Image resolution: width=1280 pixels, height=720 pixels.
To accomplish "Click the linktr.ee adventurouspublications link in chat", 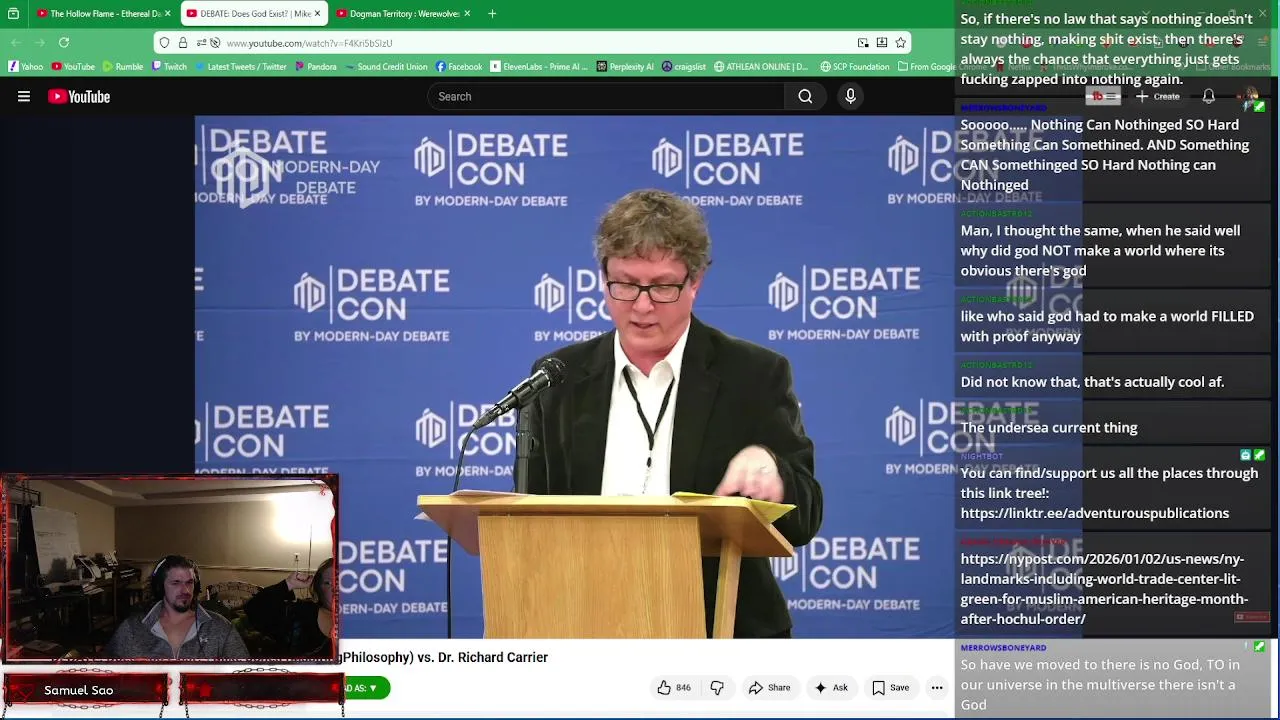I will point(1095,513).
